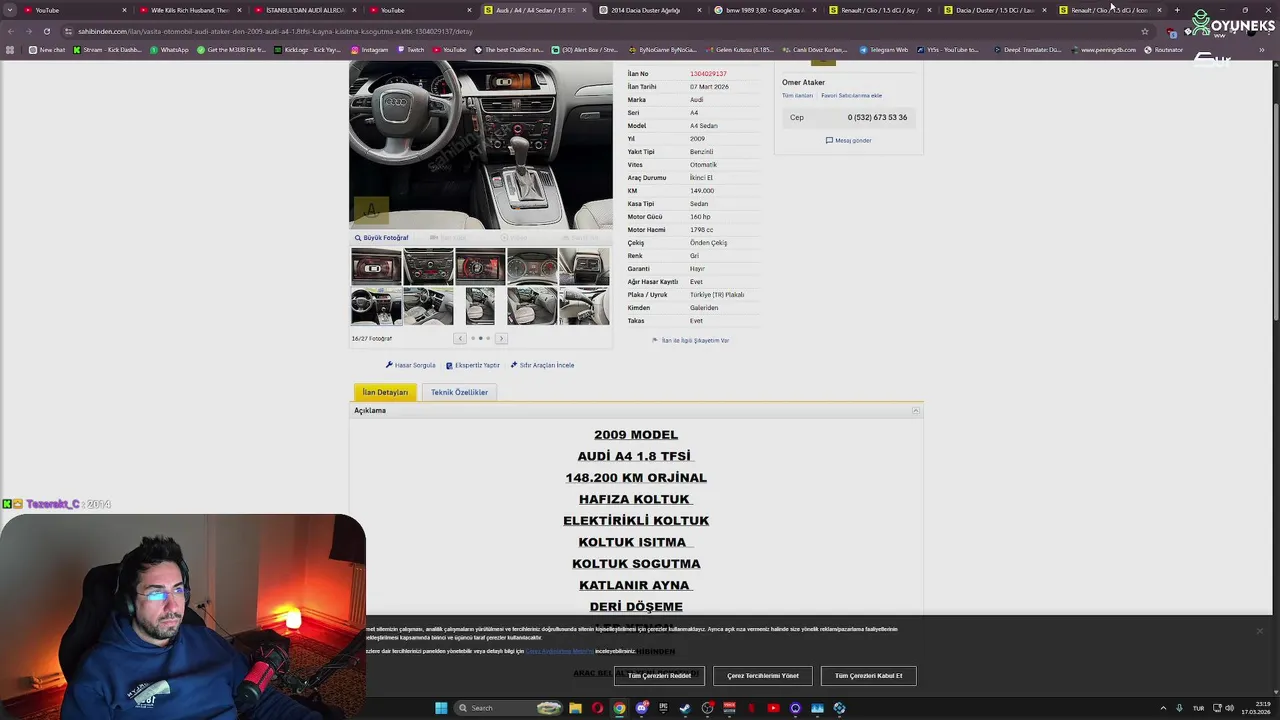Click Tüm Çerezleri Reddet button
Screen dimensions: 1280x720
pos(659,676)
